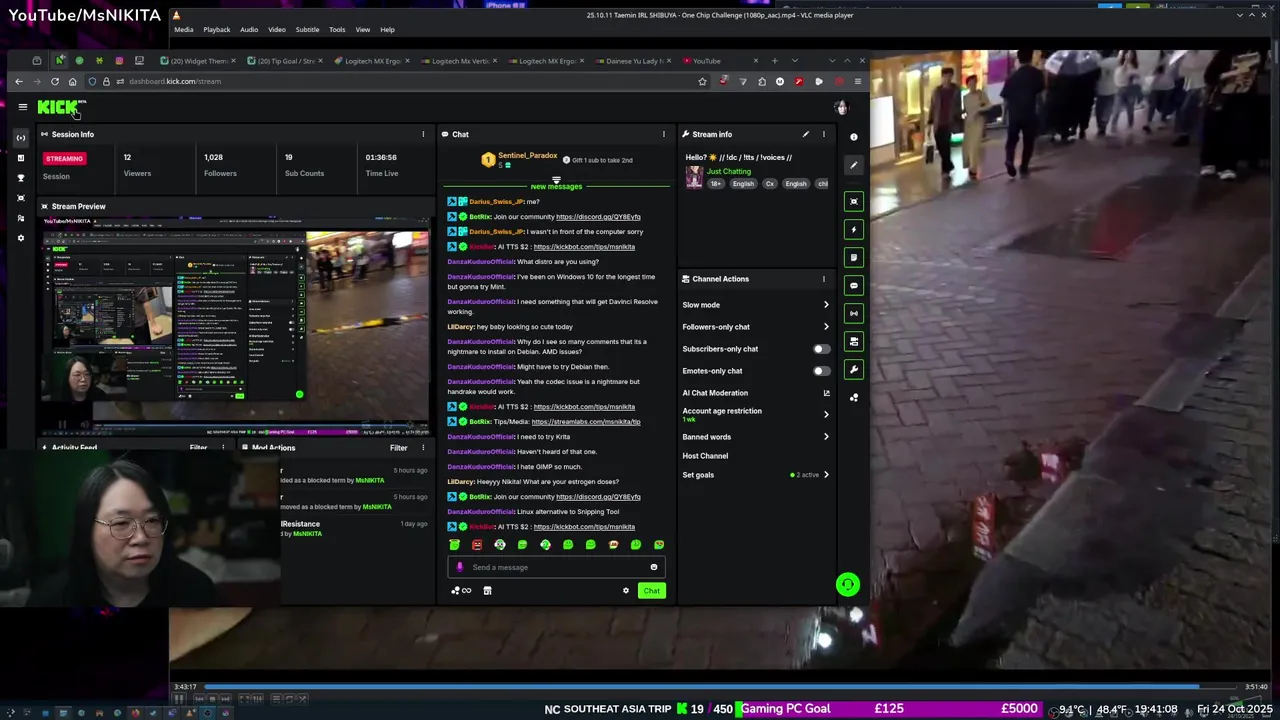Open VLC Playback menu
Image resolution: width=1280 pixels, height=720 pixels.
[216, 30]
